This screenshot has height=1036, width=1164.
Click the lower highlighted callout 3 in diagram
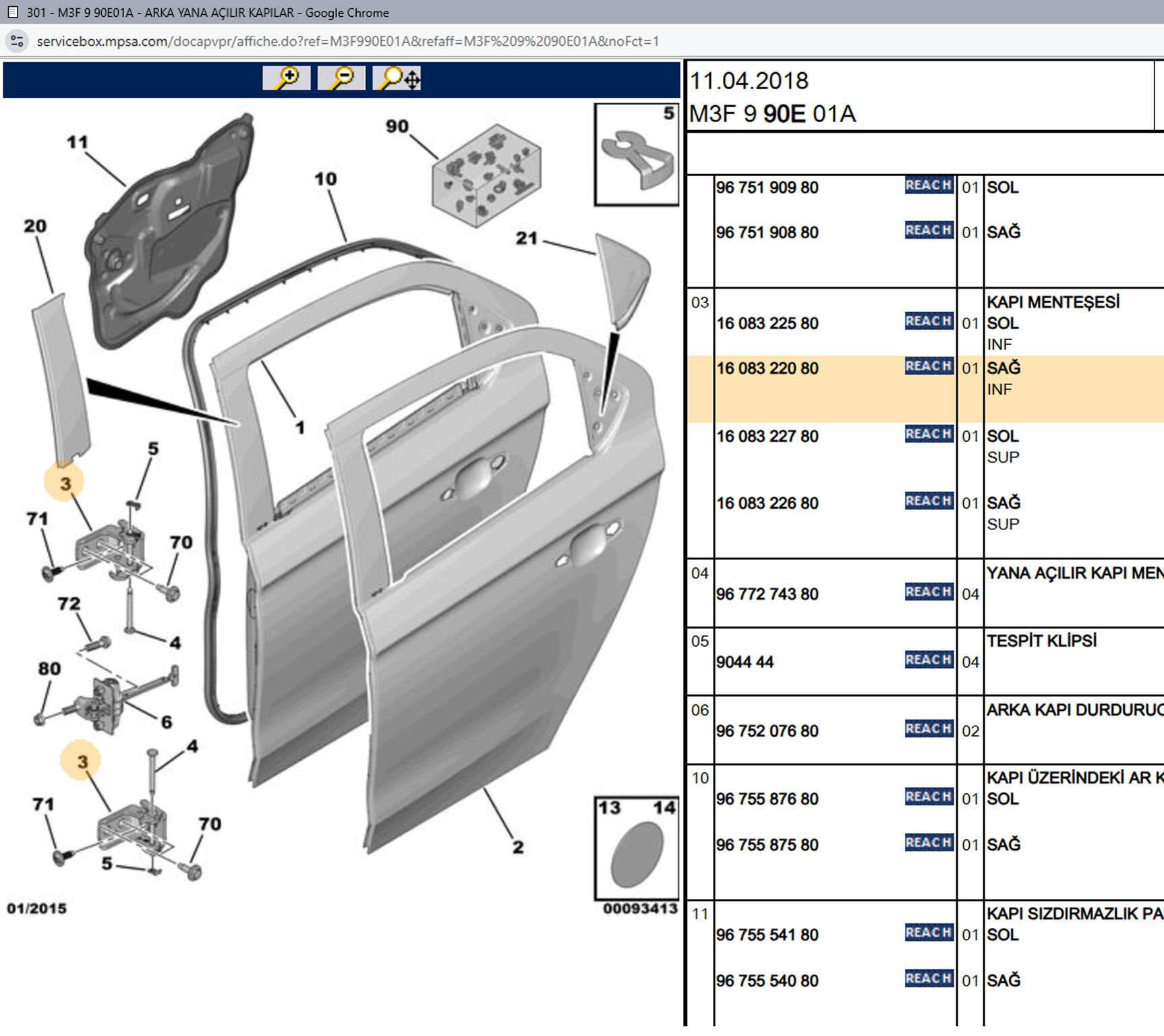[82, 761]
